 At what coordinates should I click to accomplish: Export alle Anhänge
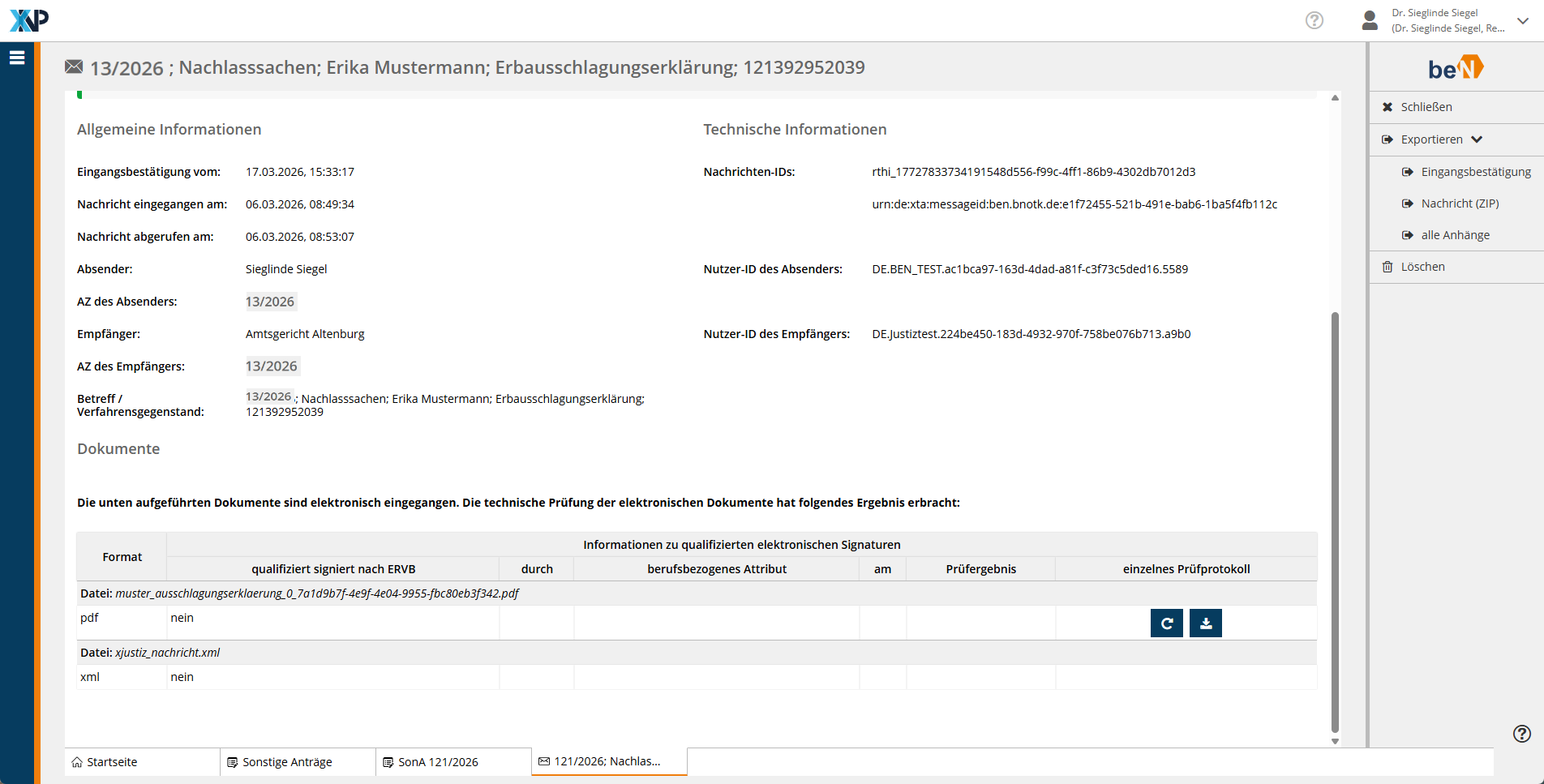1455,235
